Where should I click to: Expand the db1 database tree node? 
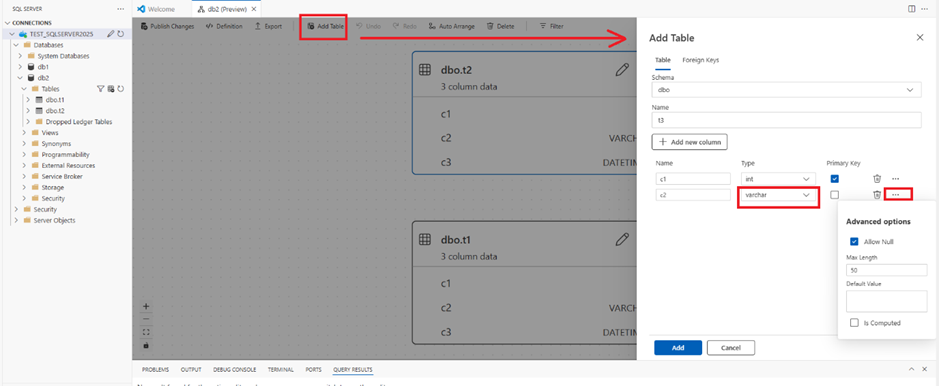[20, 67]
